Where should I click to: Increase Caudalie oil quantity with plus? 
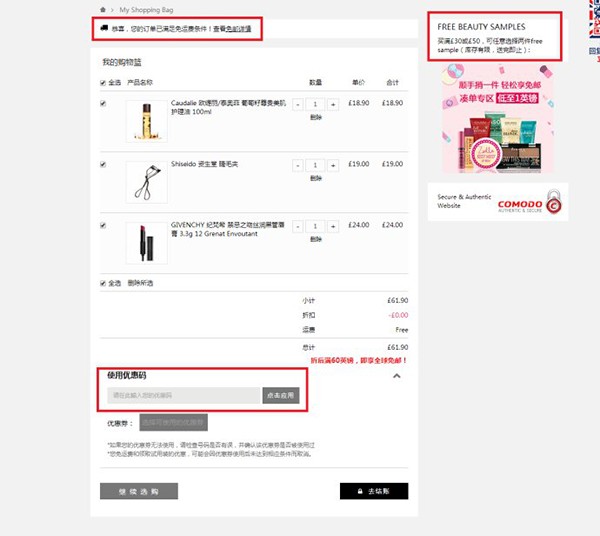[333, 104]
